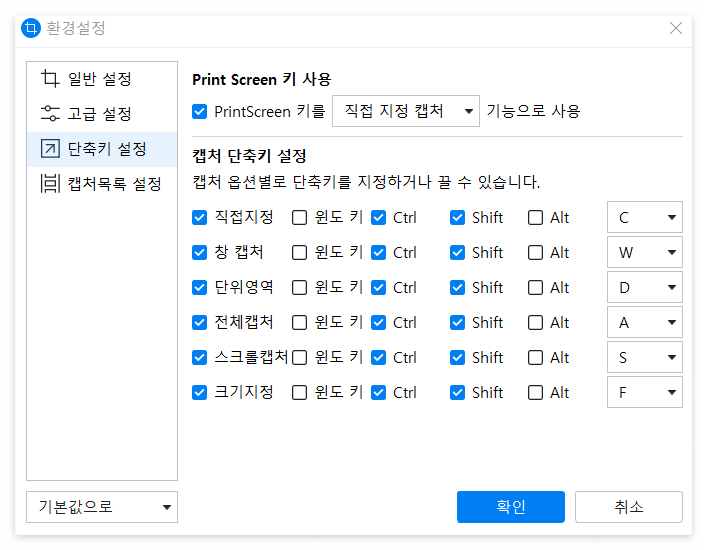
Task: Open the 고급 설정 section
Action: tap(102, 114)
